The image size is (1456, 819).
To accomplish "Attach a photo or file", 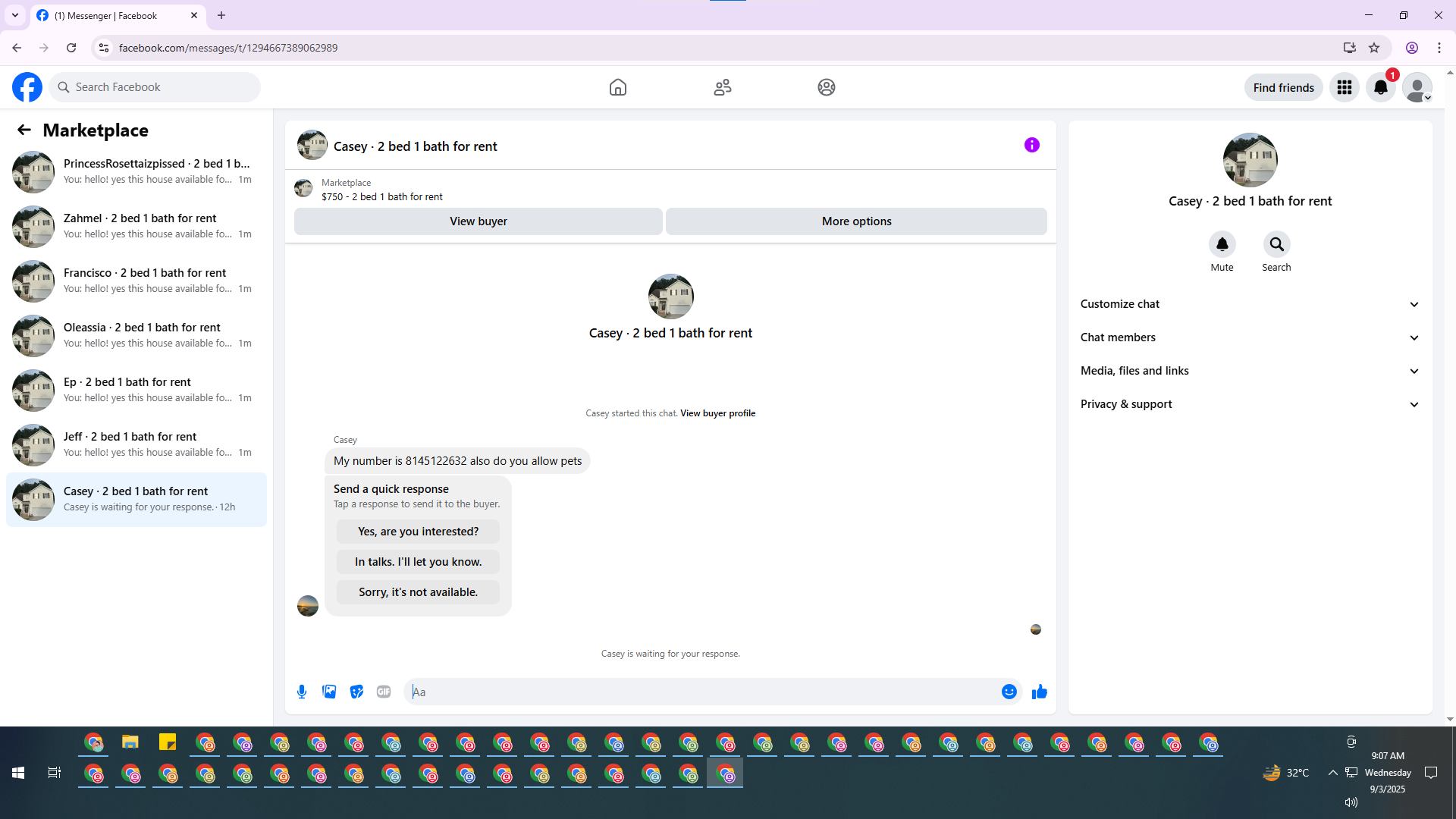I will pyautogui.click(x=329, y=692).
